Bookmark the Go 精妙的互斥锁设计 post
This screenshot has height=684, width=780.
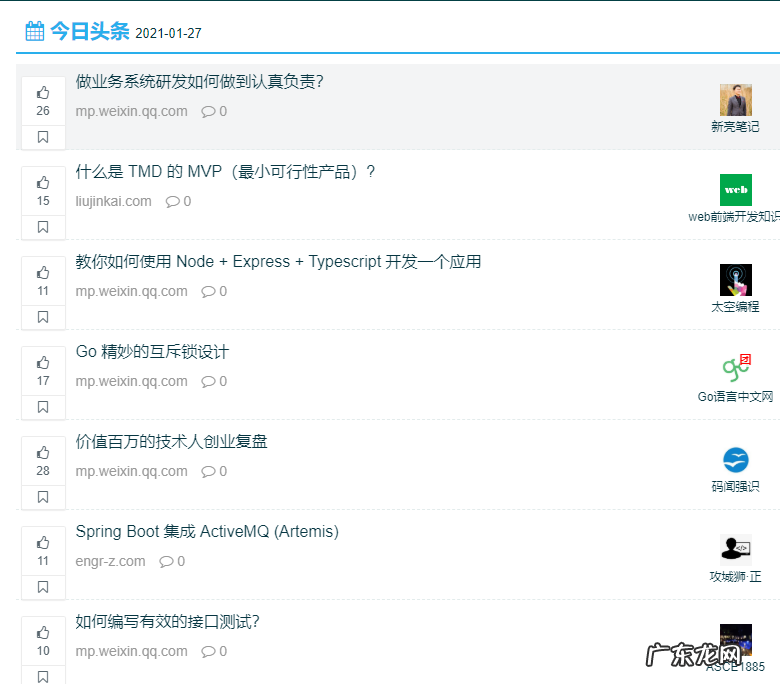[43, 407]
